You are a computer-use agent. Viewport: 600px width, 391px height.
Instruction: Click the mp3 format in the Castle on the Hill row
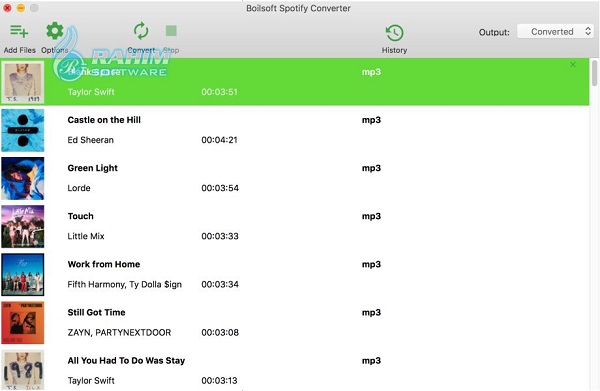(x=371, y=121)
